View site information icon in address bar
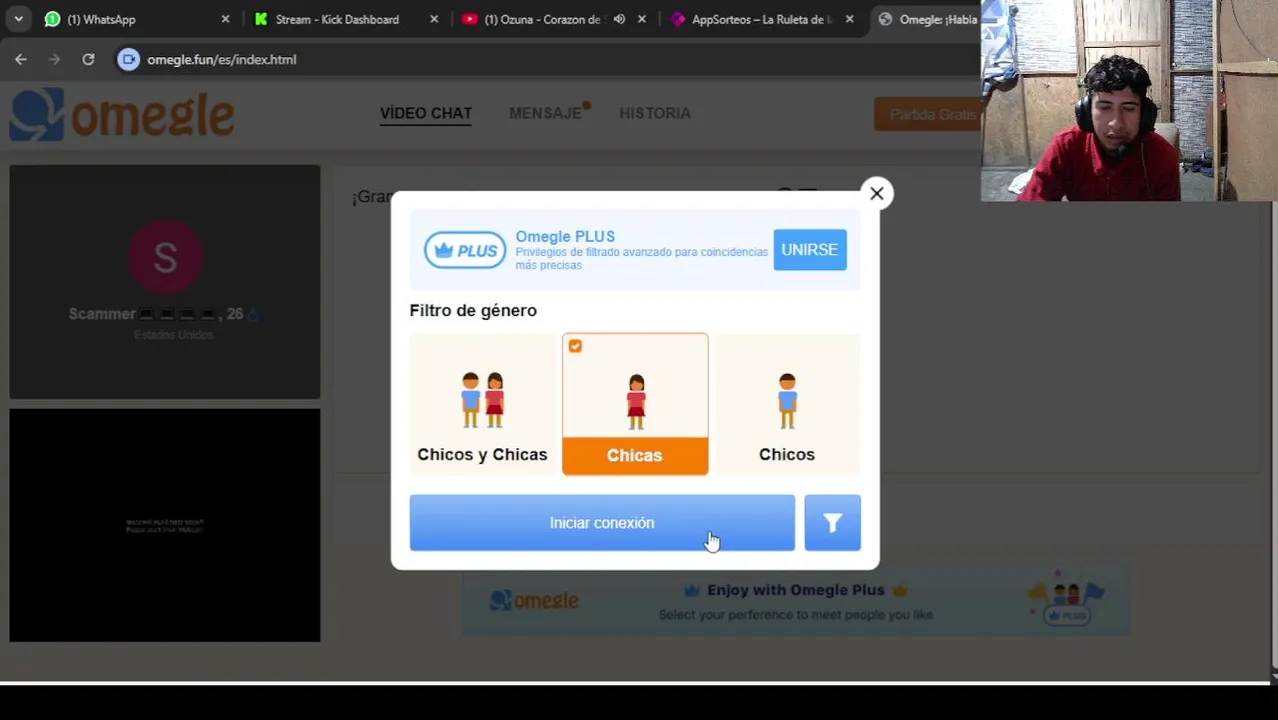 click(128, 60)
